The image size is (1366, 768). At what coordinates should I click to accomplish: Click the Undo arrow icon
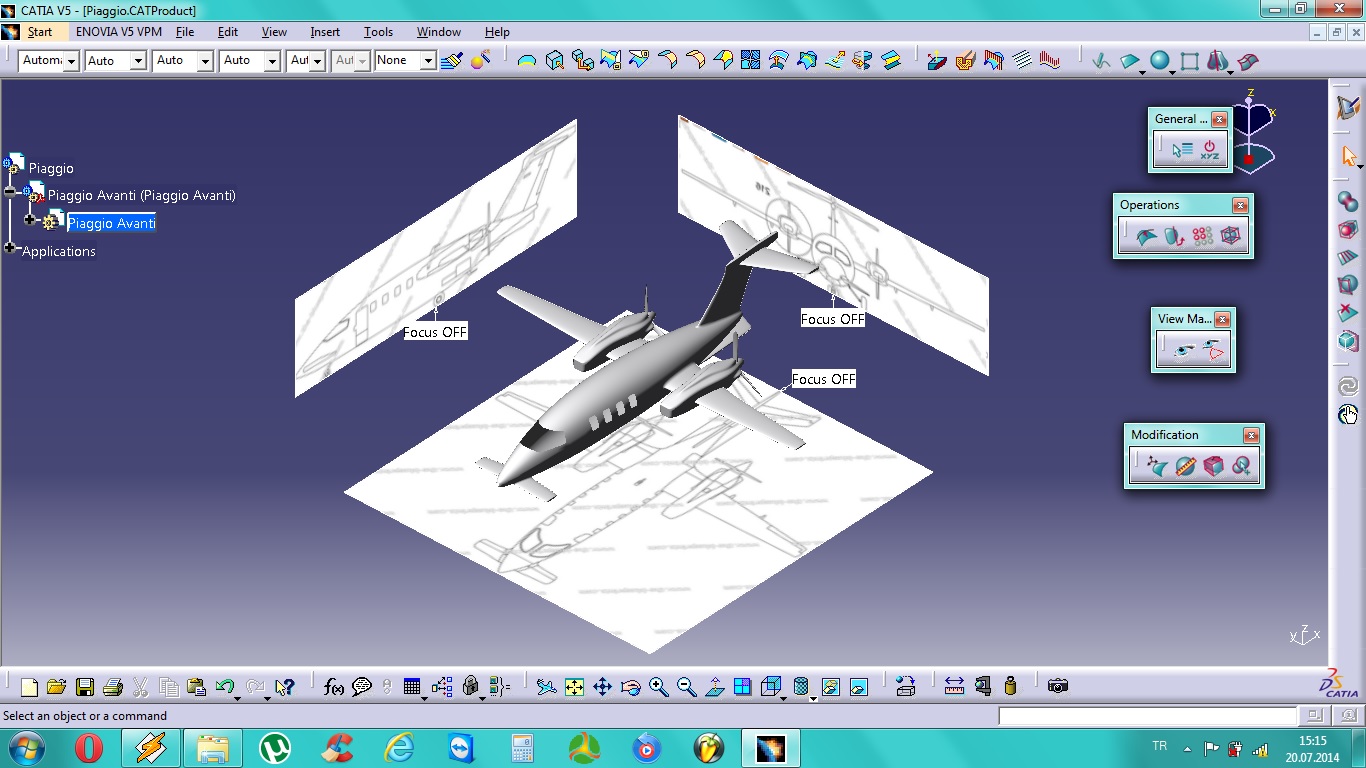tap(225, 687)
